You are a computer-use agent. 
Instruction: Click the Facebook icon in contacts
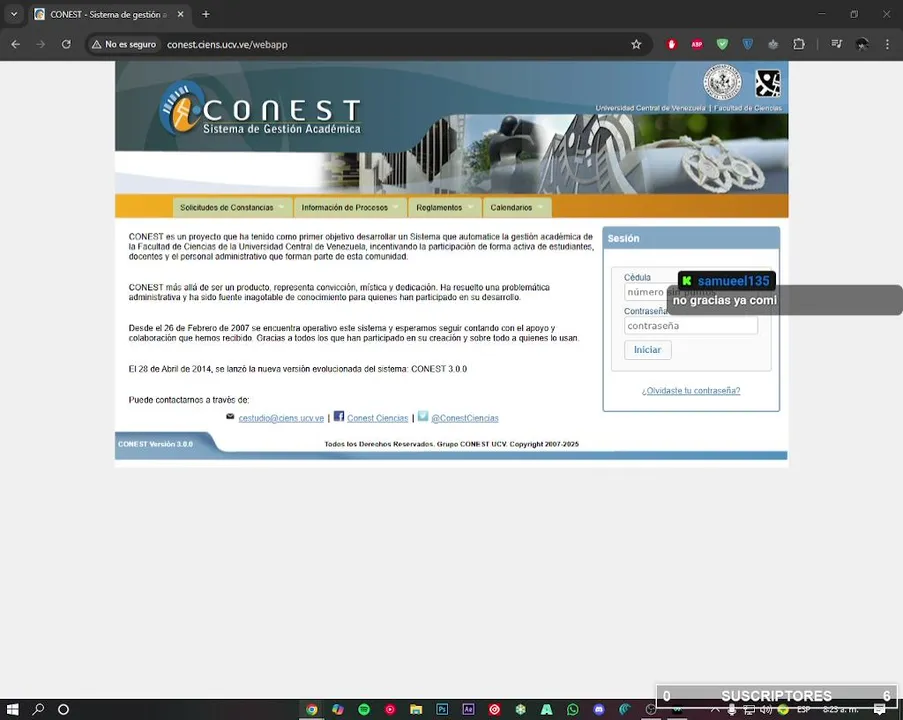tap(339, 416)
